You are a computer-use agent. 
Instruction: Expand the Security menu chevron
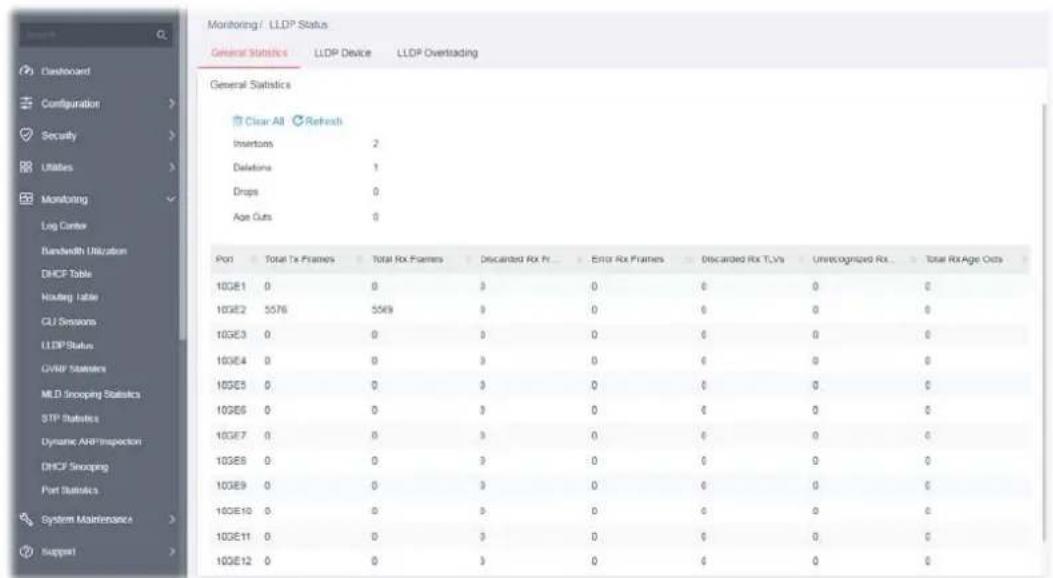point(171,136)
